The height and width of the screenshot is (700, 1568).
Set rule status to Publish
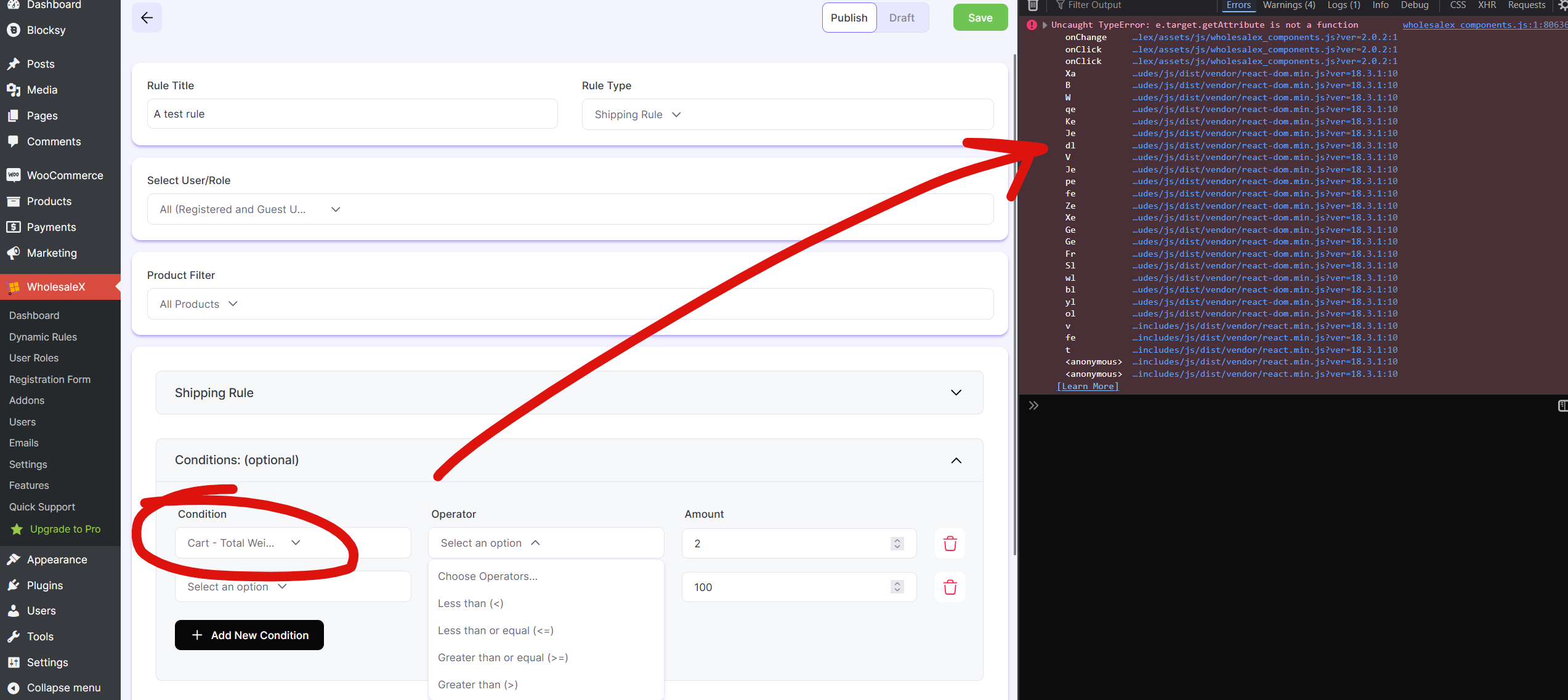tap(849, 18)
